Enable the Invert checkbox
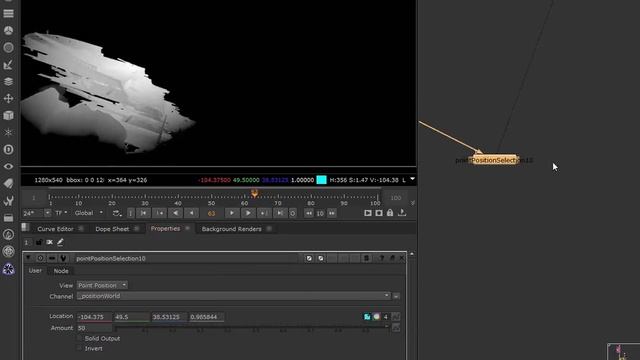This screenshot has height=360, width=640. coord(80,349)
